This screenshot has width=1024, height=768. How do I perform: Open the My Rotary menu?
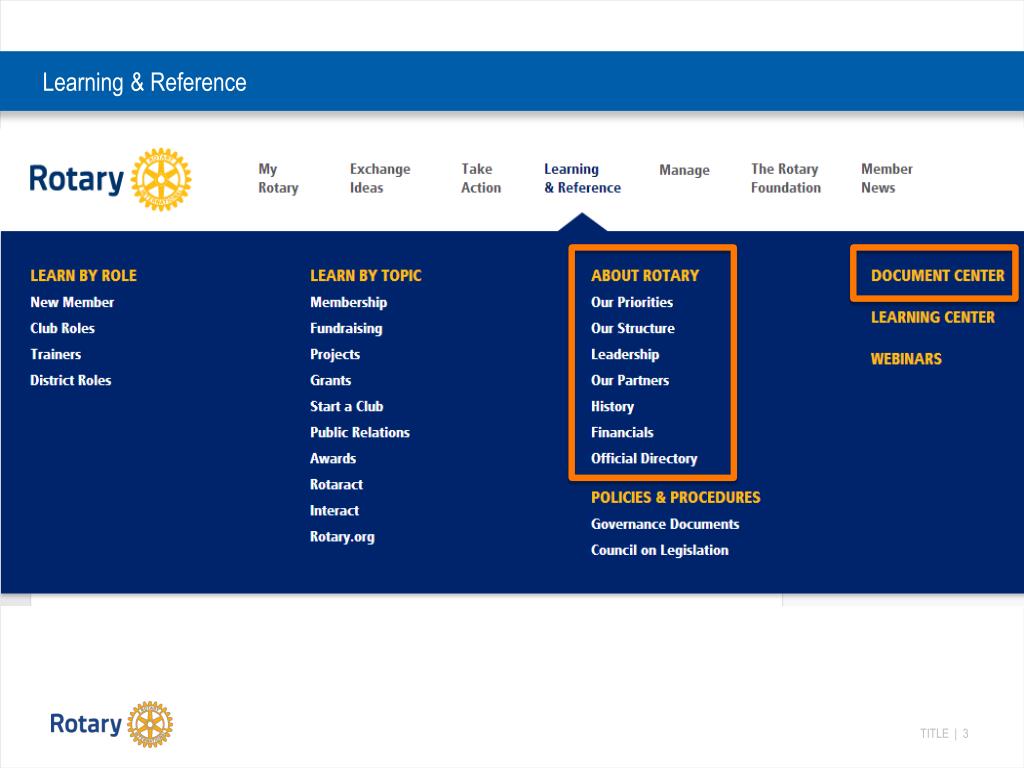coord(278,178)
